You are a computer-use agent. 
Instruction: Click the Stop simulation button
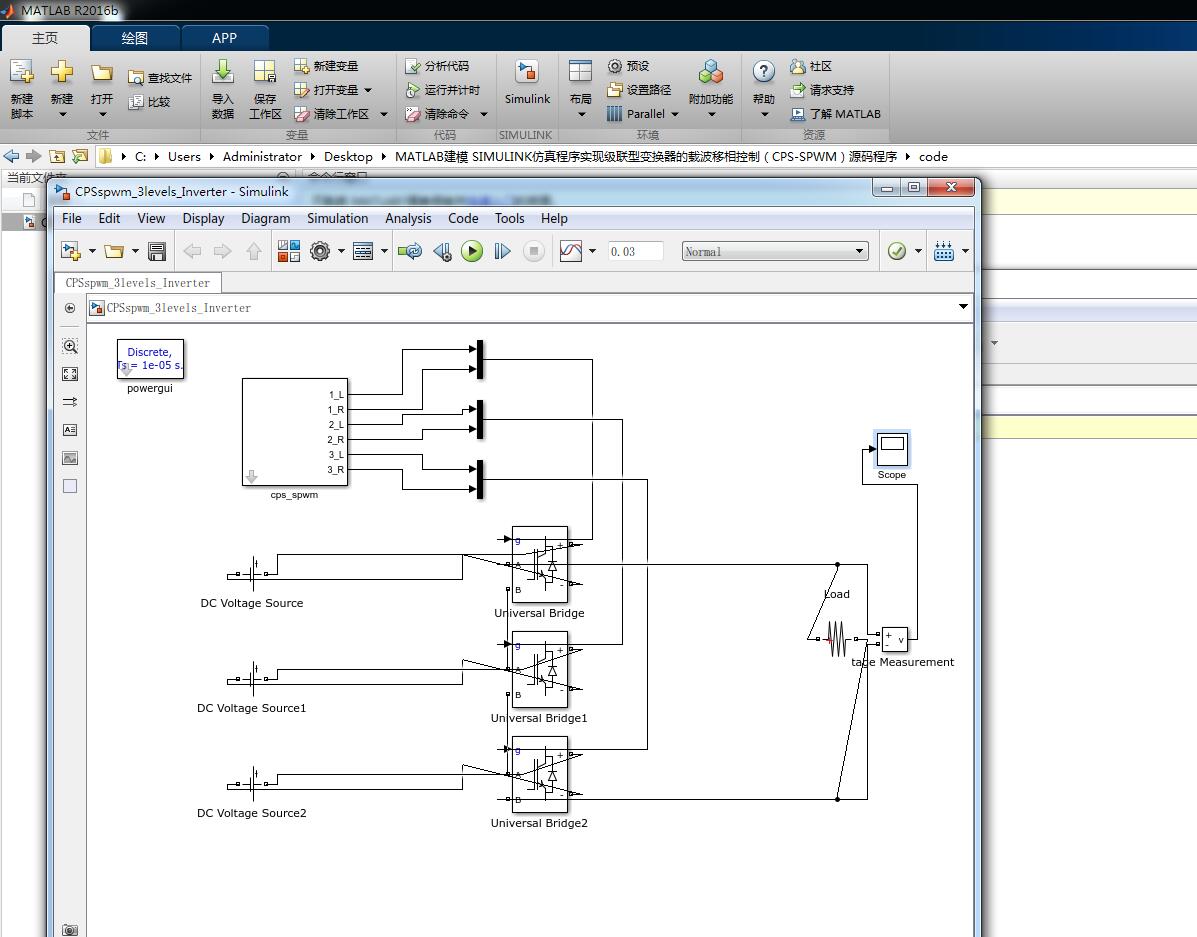[x=534, y=251]
